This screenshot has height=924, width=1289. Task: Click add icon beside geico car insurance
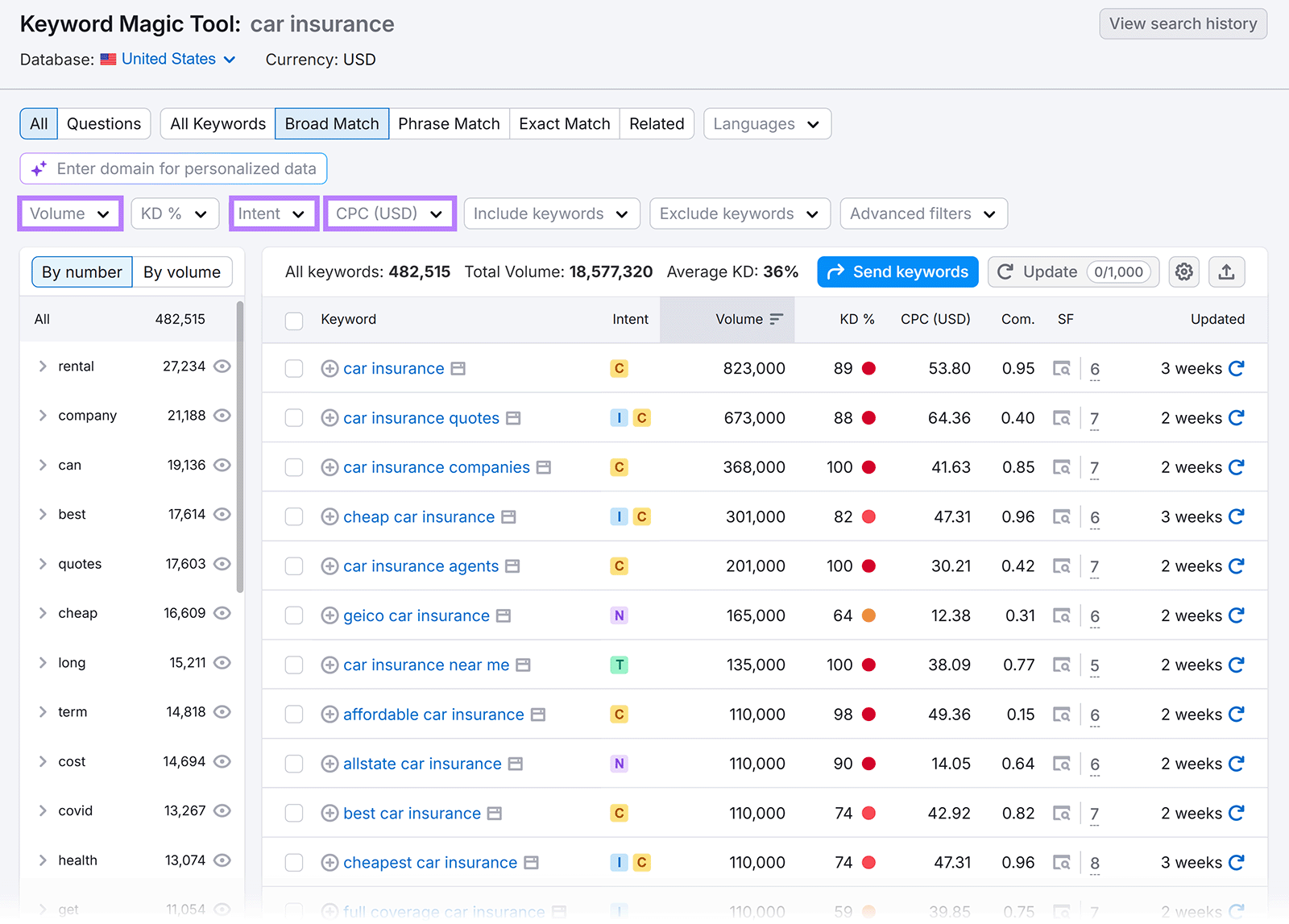[x=330, y=616]
